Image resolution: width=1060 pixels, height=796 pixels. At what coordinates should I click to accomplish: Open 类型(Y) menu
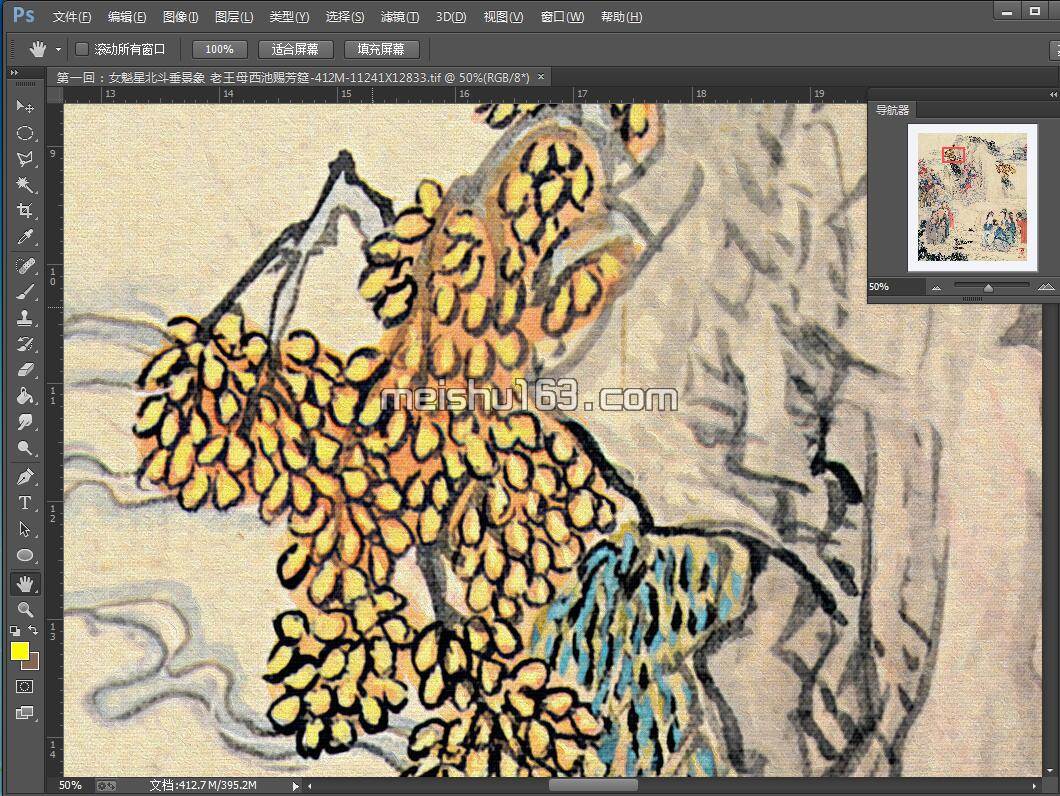(x=289, y=16)
